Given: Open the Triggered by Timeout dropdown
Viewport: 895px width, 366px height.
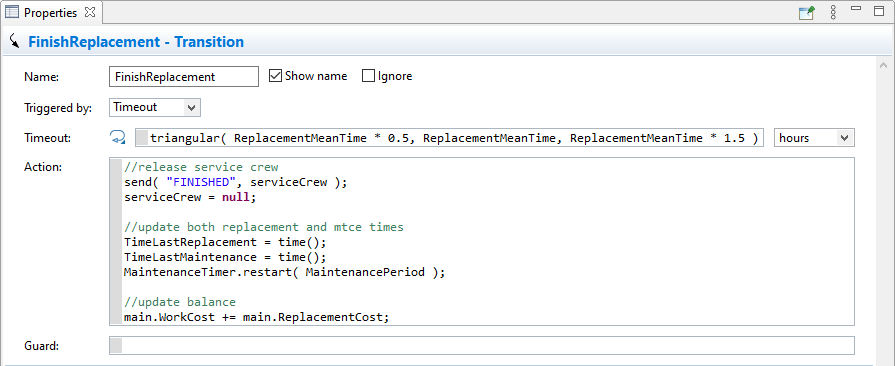Looking at the screenshot, I should (x=155, y=107).
